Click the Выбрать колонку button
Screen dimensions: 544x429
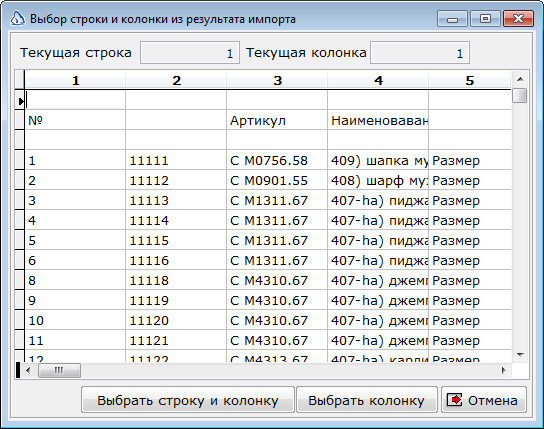point(367,400)
